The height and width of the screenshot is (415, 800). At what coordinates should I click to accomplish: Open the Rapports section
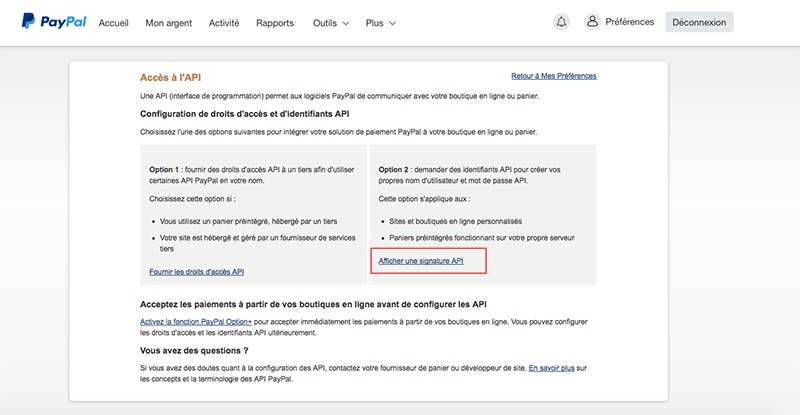[x=275, y=22]
